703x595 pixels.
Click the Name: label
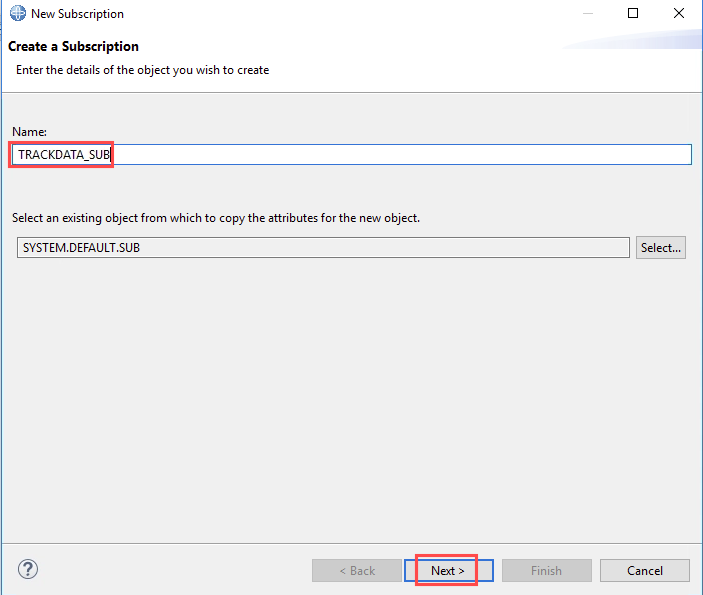30,132
